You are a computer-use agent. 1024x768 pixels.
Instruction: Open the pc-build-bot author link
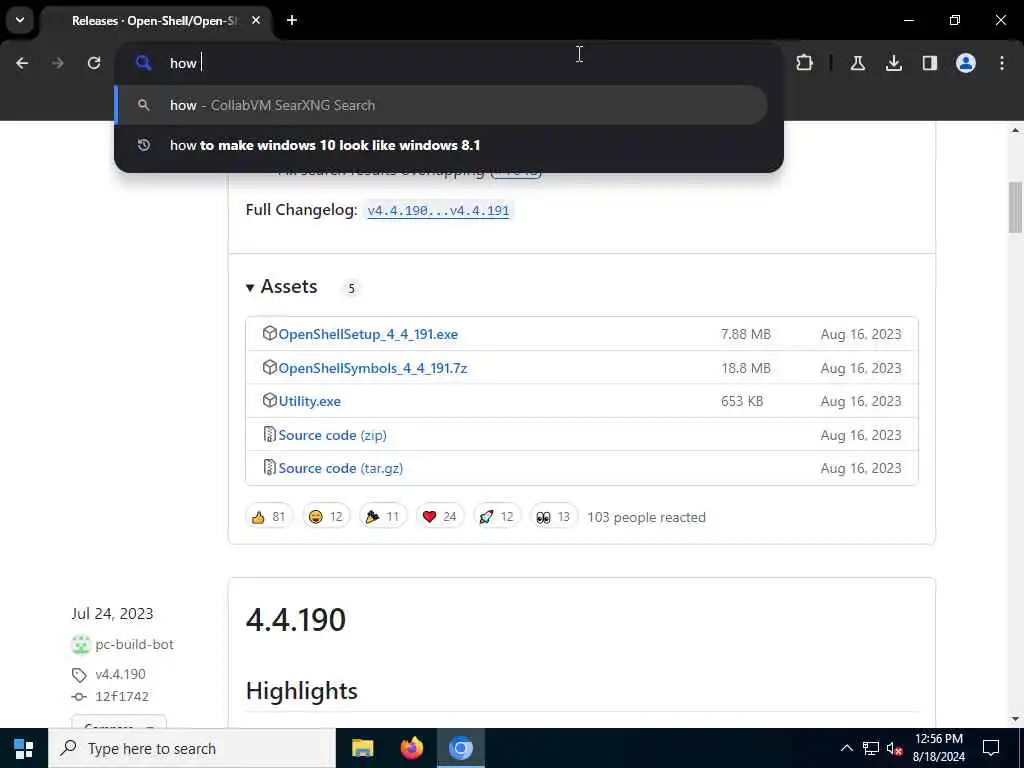[x=135, y=645]
